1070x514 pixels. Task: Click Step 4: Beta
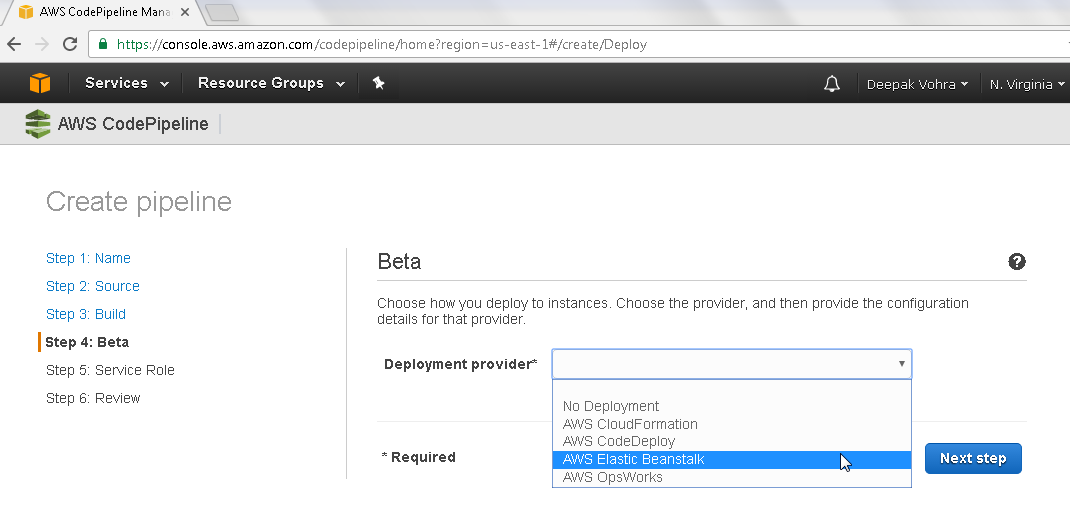point(87,342)
